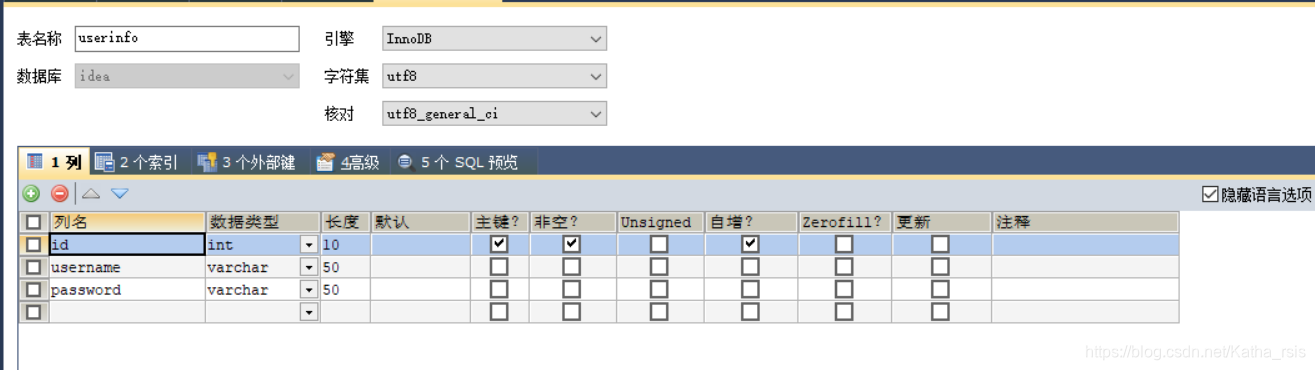Viewport: 1315px width, 370px height.
Task: Check Zerofill for password column
Action: point(844,290)
